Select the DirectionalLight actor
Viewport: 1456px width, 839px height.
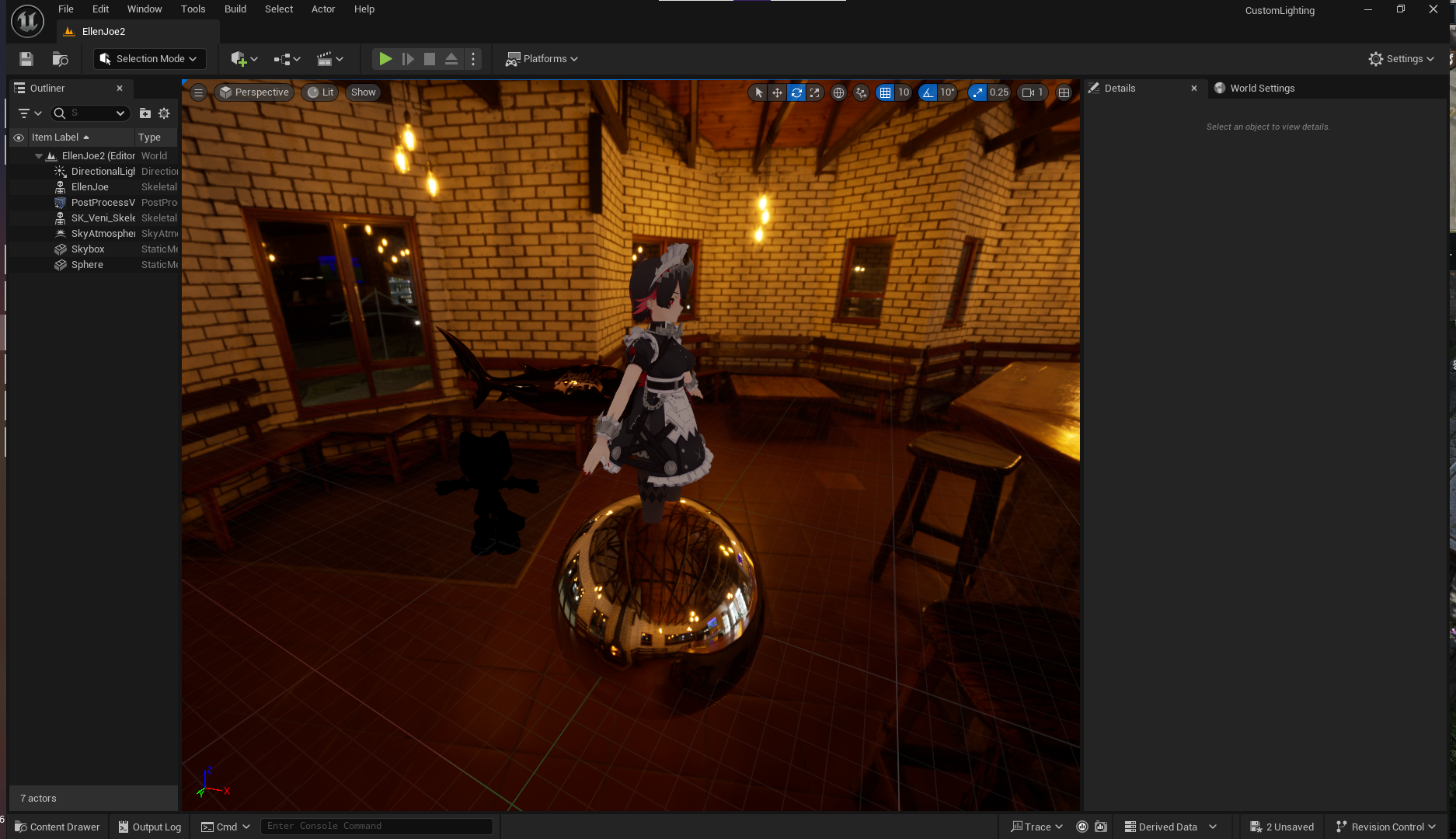click(93, 172)
